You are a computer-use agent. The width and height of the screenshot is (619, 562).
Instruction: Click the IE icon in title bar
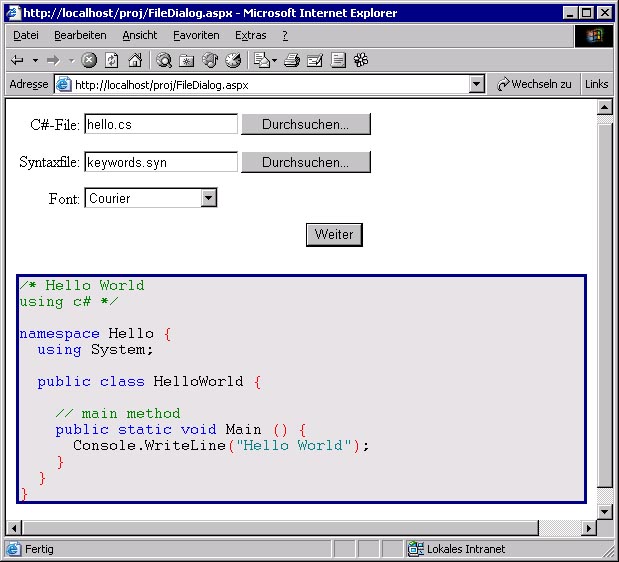(x=13, y=13)
